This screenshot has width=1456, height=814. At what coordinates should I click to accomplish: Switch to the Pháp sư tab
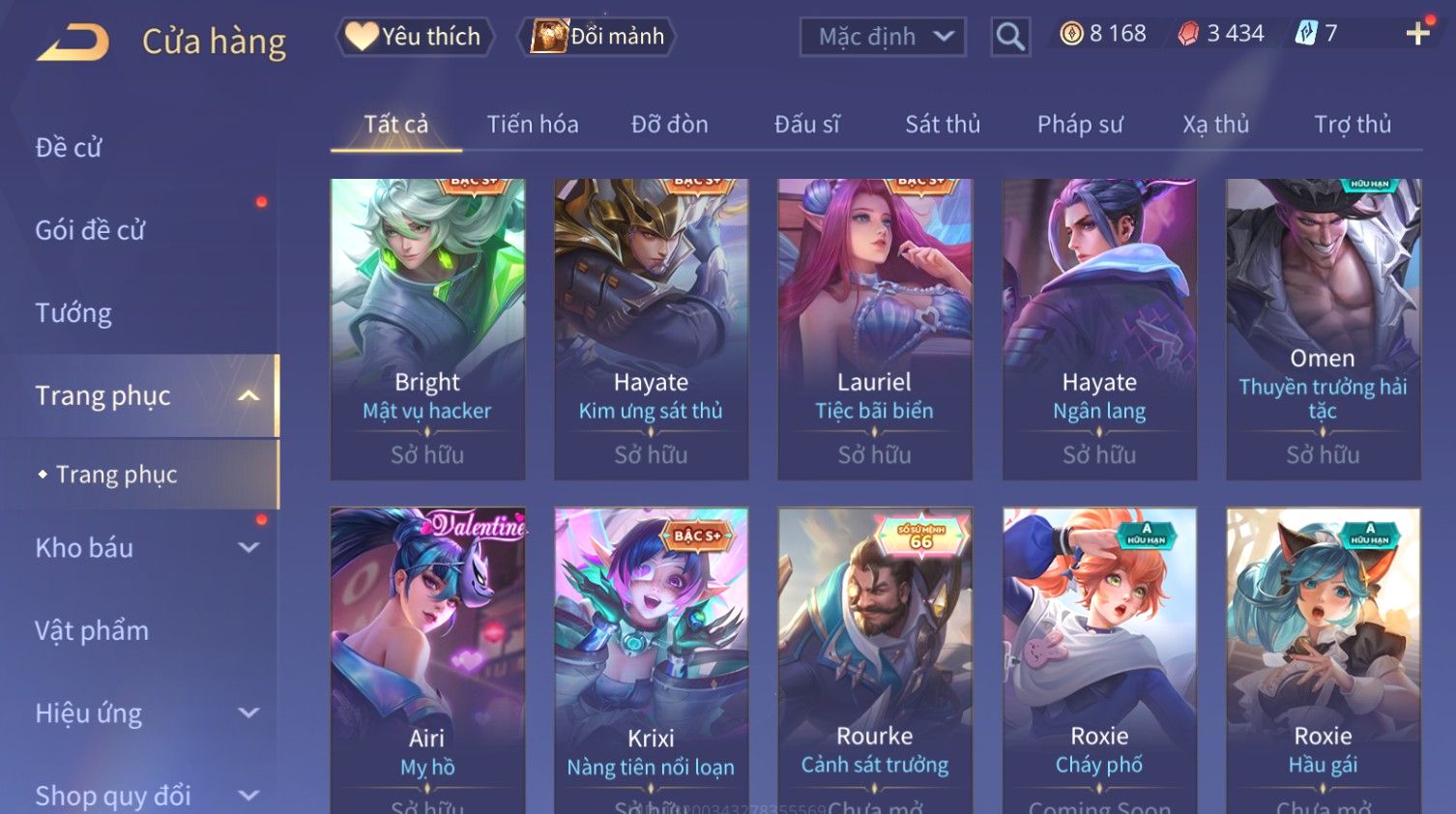tap(1080, 124)
